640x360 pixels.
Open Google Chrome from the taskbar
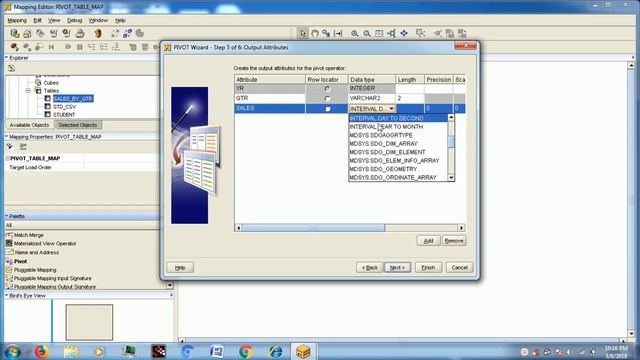246,351
